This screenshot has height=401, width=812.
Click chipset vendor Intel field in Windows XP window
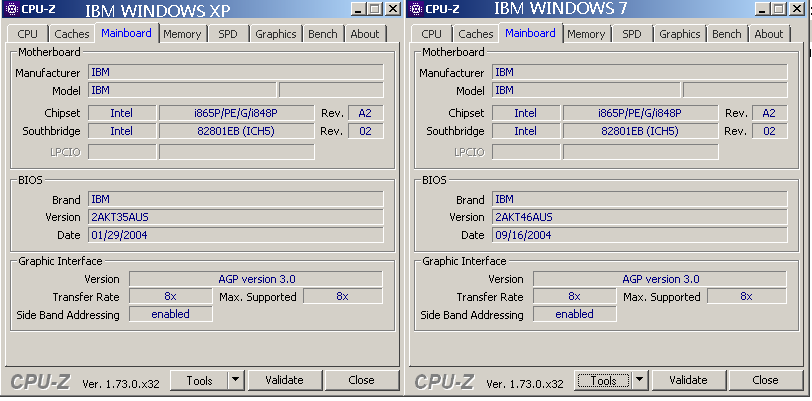[122, 113]
